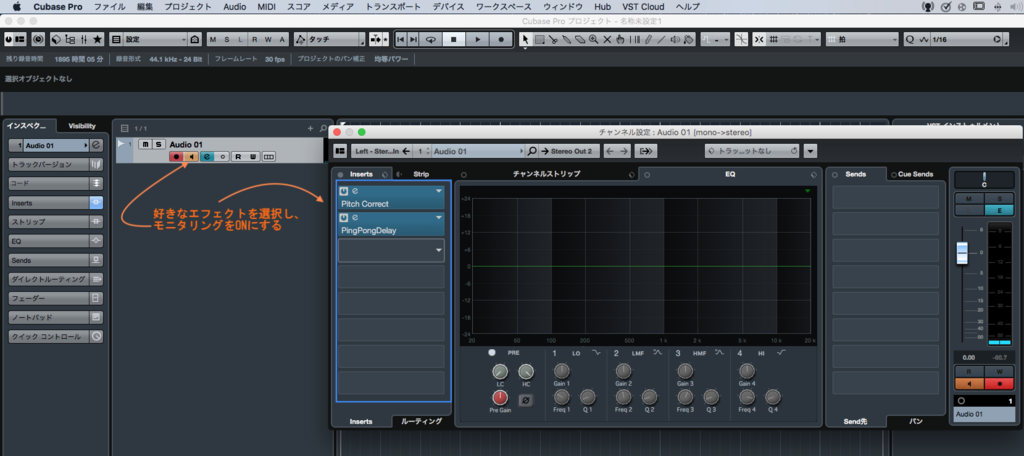Search tracks with the magnifier icon
Viewport: 1024px width, 456px height.
(x=323, y=129)
